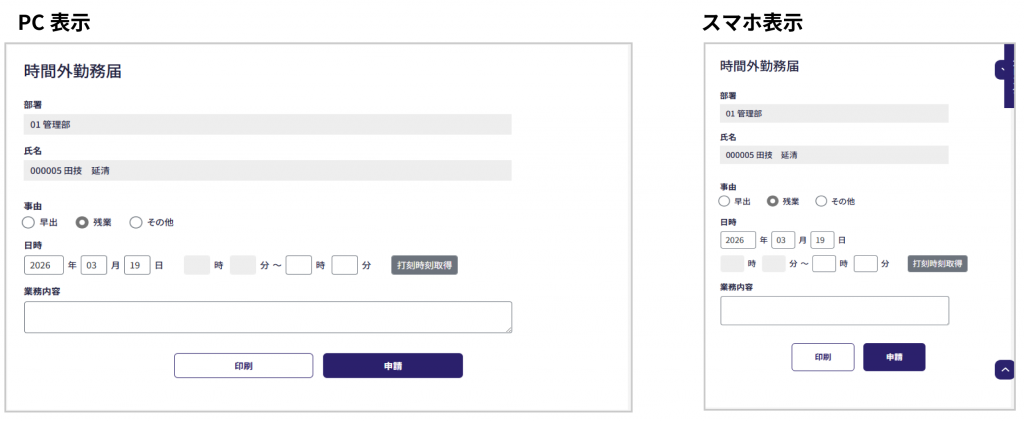Tap 印刷 button in smartphone view

tap(822, 357)
